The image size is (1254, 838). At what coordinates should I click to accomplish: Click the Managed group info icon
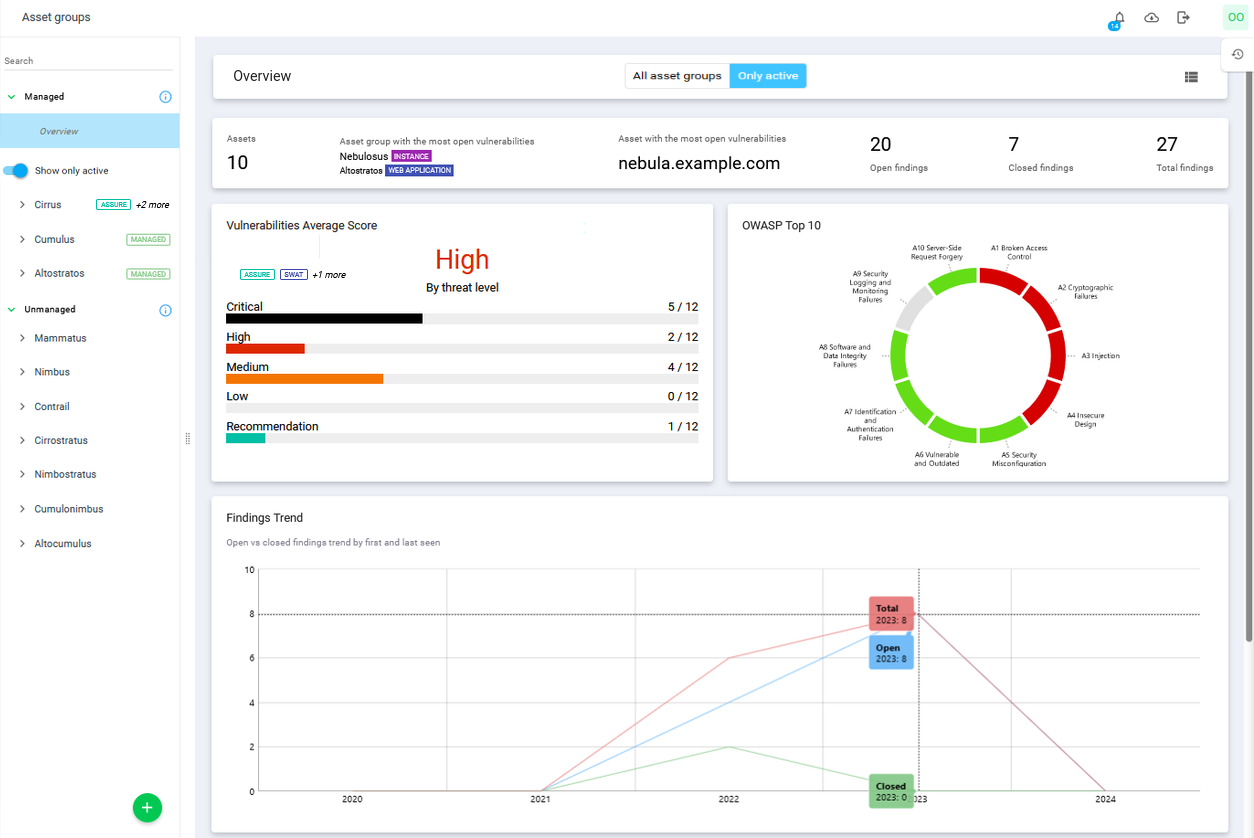tap(165, 96)
